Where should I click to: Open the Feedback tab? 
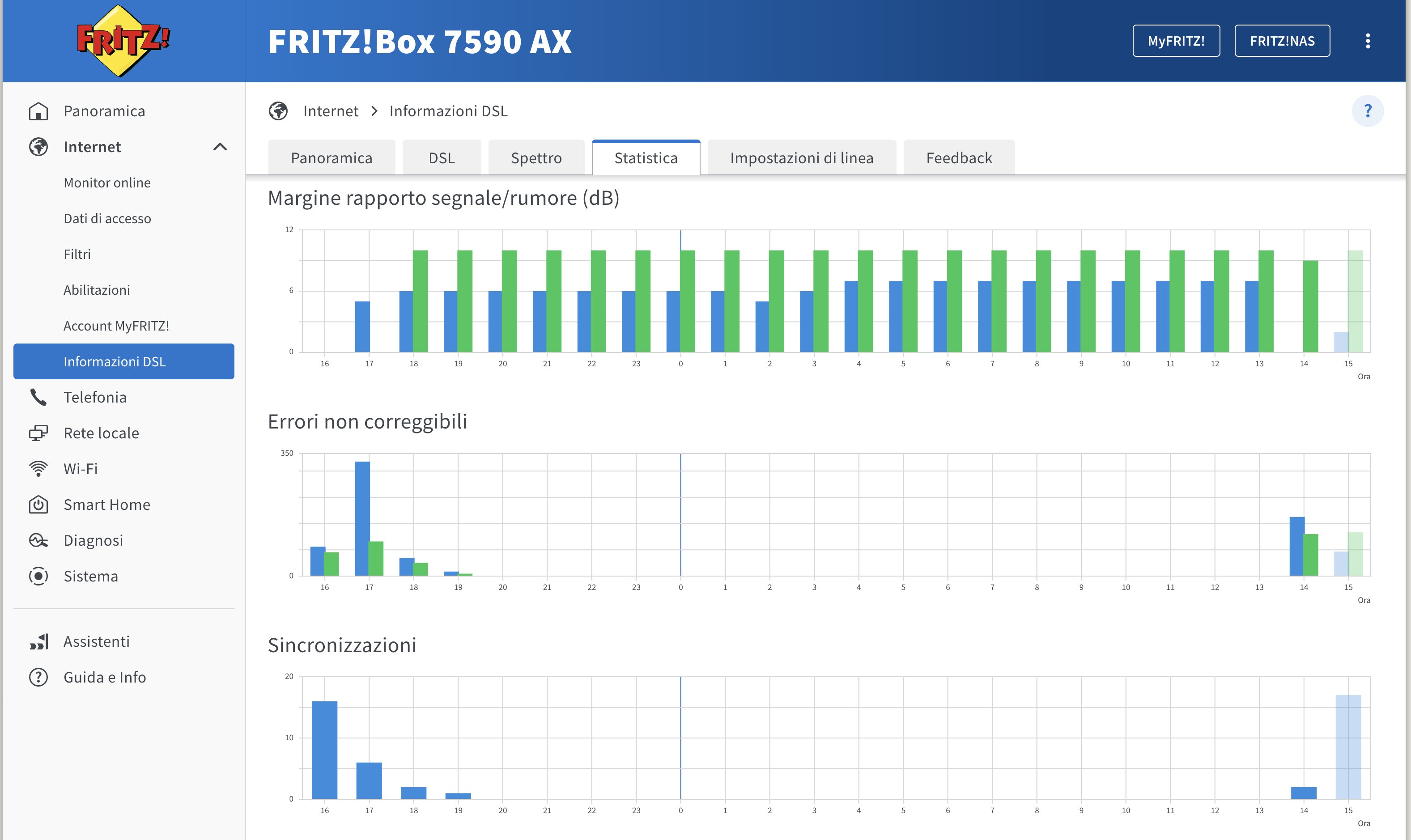point(959,158)
